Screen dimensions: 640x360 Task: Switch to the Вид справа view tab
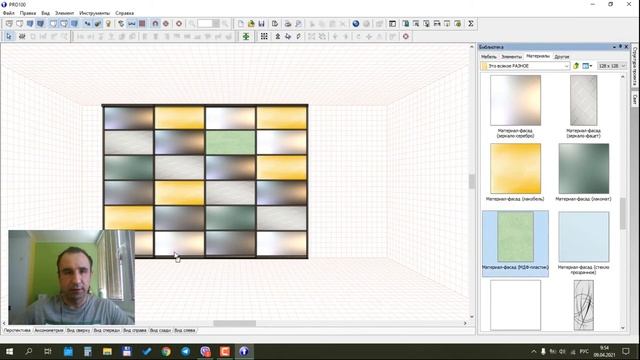[x=135, y=330]
